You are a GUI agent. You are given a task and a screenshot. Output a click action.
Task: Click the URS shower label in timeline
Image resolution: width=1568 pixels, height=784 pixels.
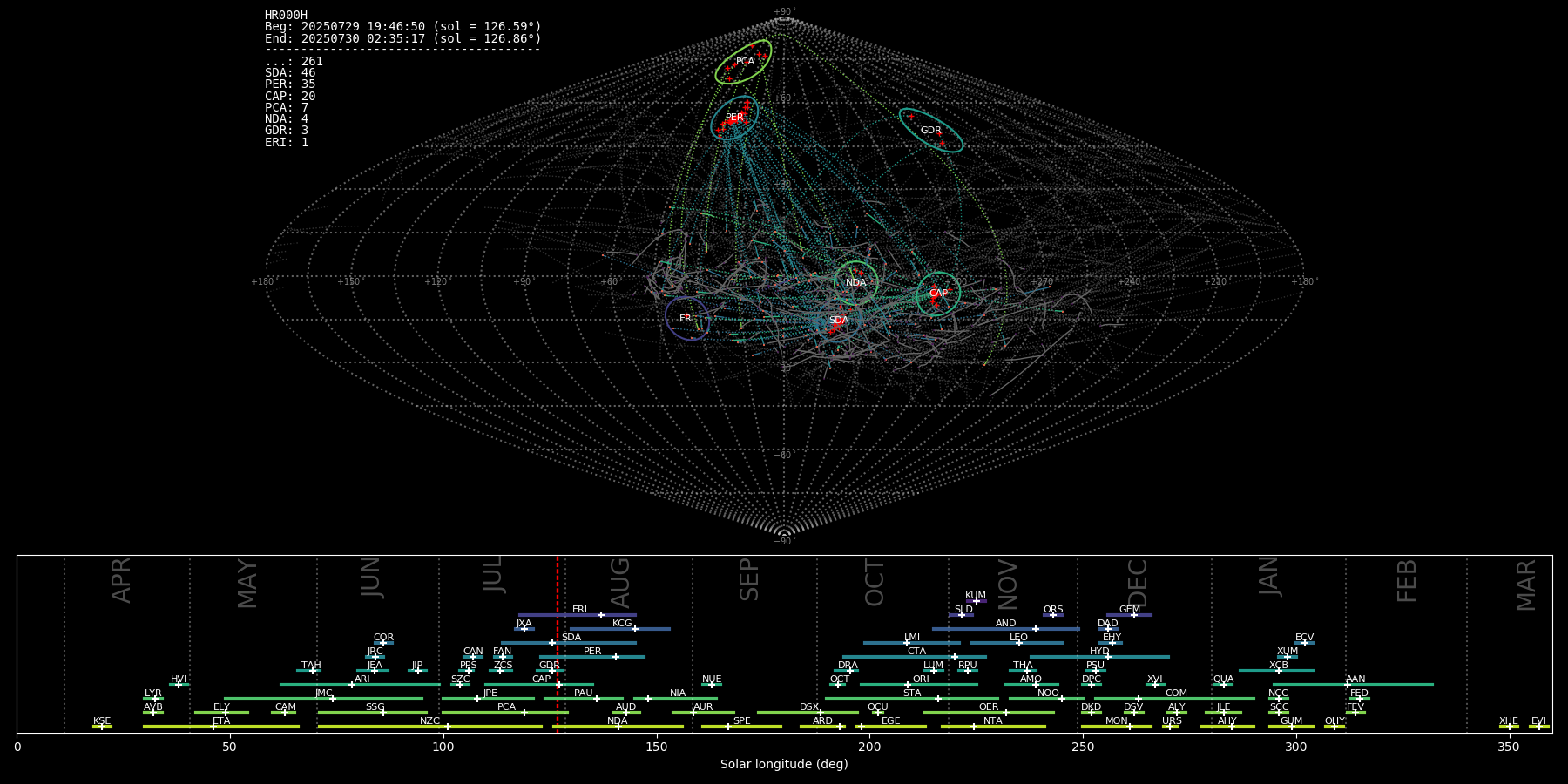pyautogui.click(x=1172, y=721)
